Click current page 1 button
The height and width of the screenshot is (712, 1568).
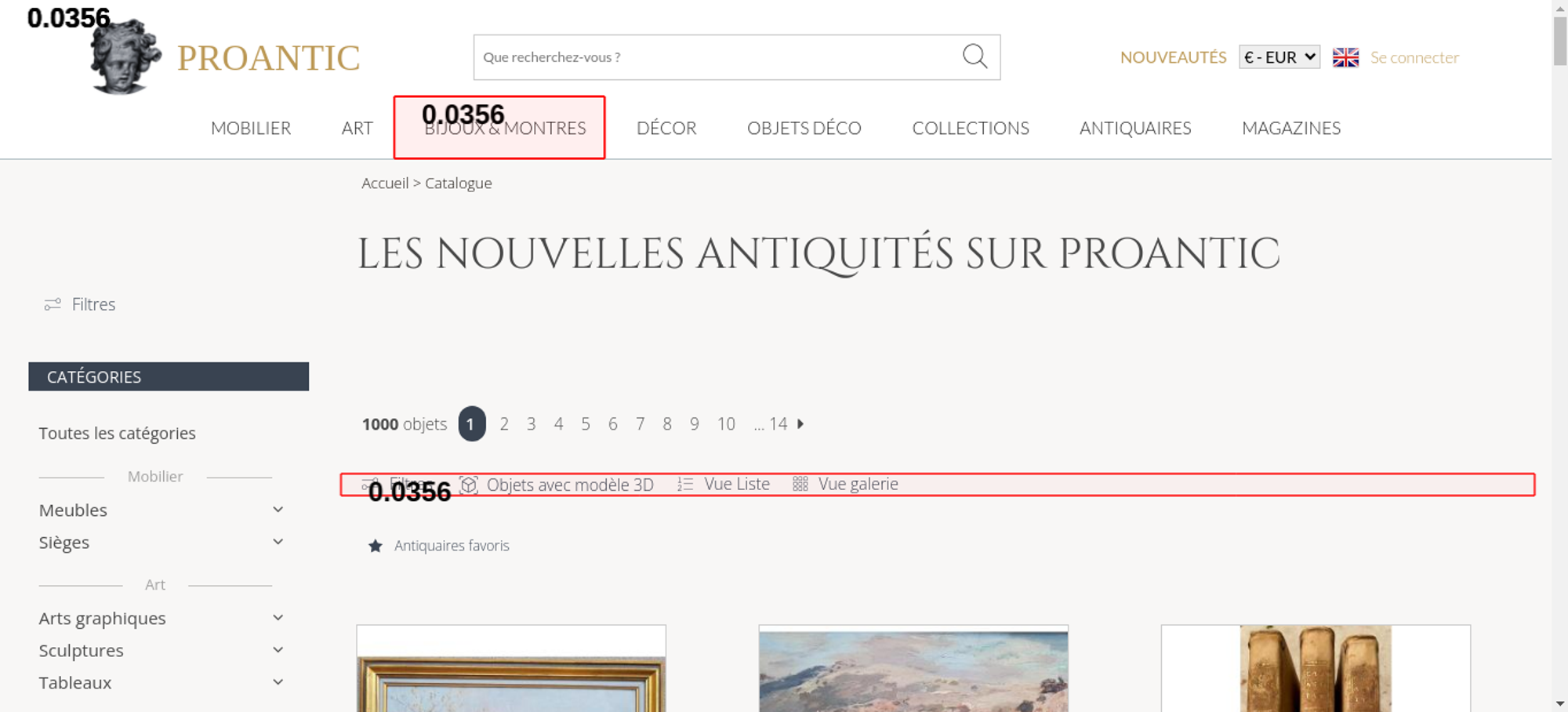point(472,424)
